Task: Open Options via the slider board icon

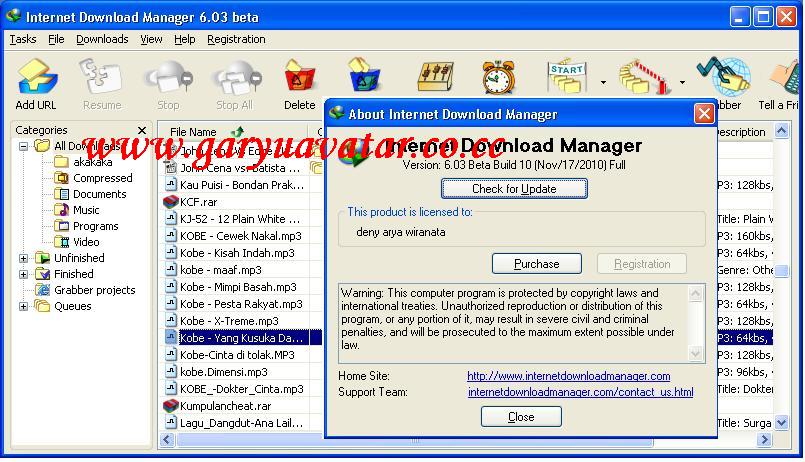Action: (x=435, y=77)
